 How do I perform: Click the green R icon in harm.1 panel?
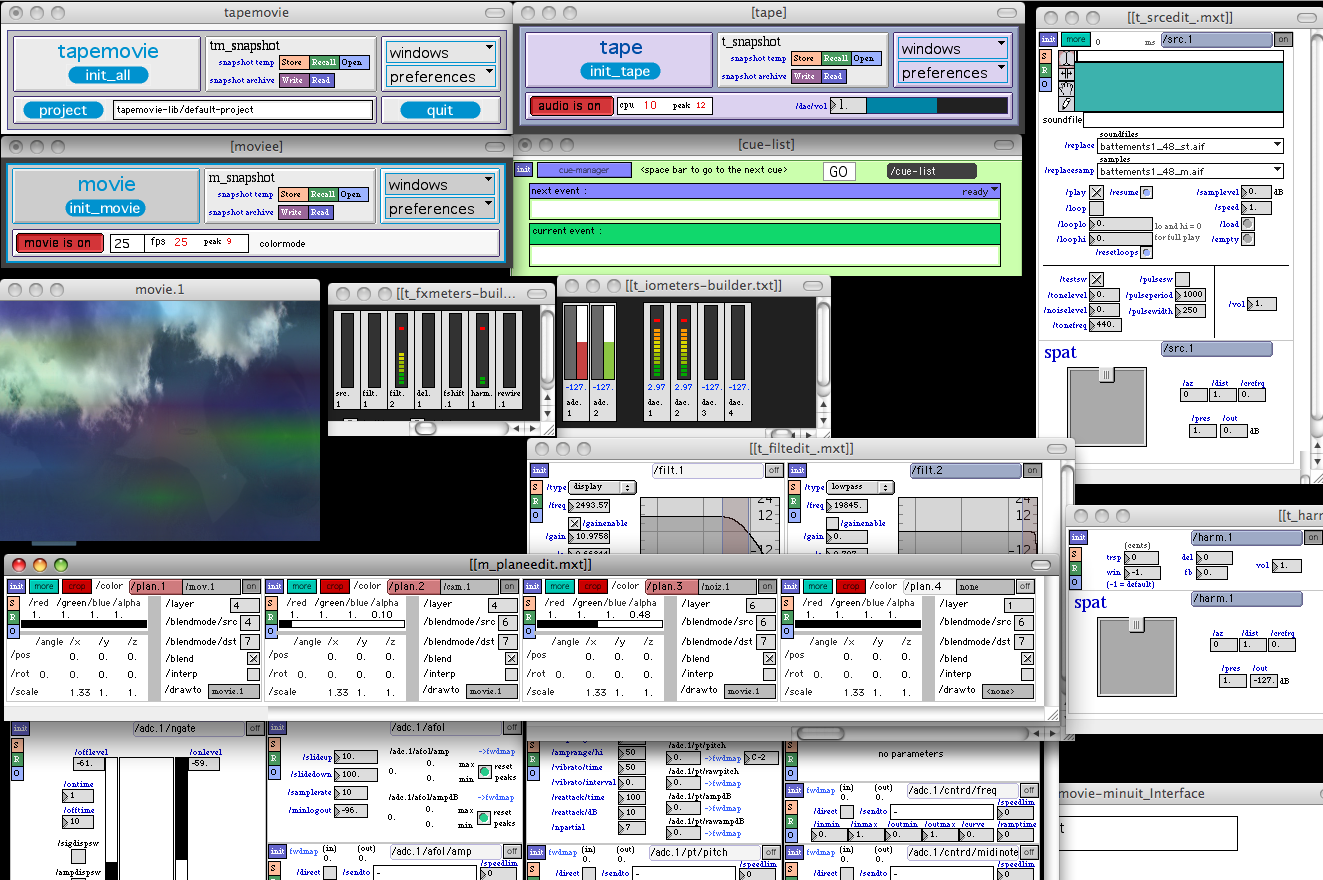click(x=1075, y=568)
